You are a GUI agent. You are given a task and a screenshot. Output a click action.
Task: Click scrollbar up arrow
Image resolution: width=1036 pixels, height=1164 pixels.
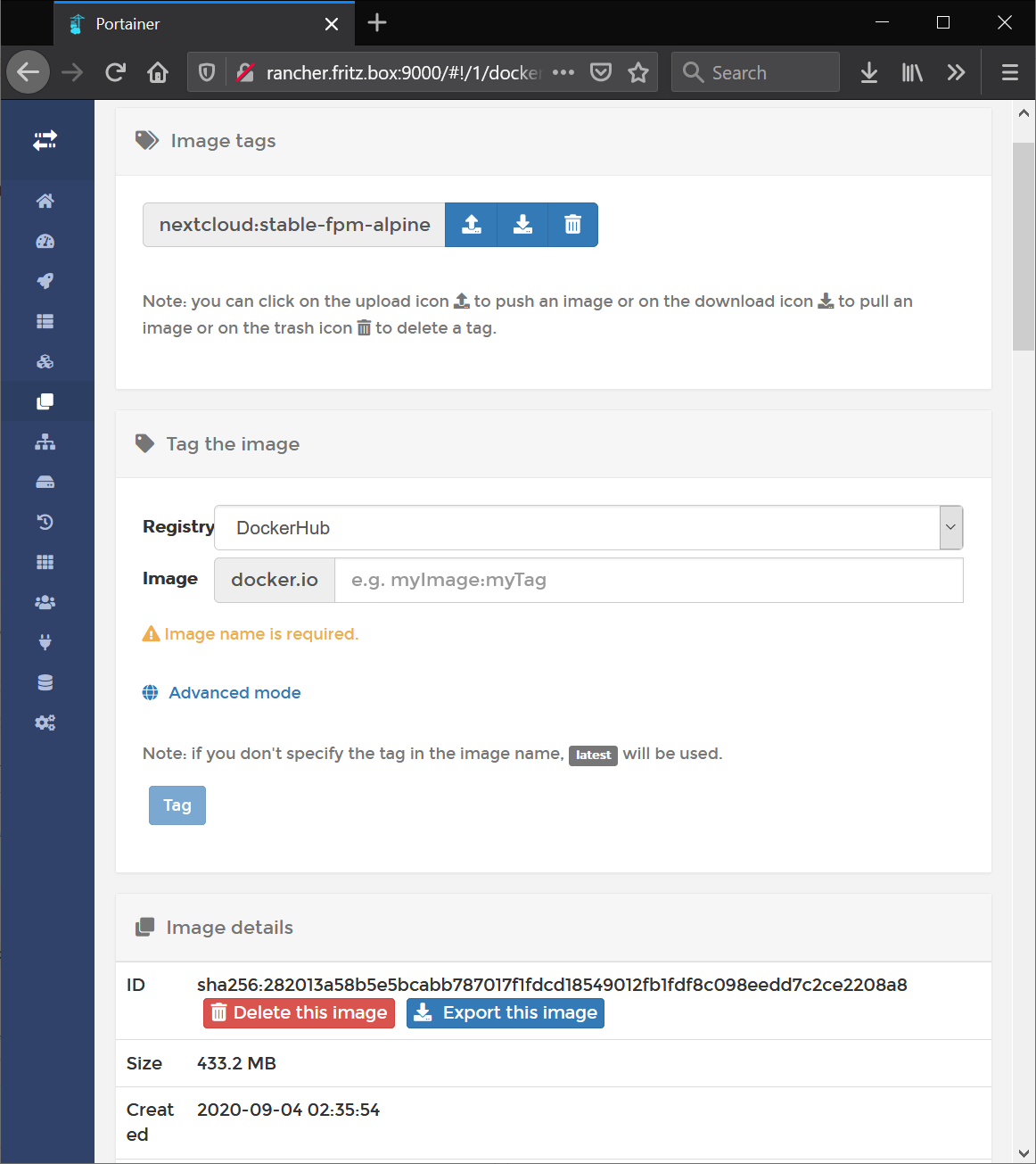click(1024, 113)
